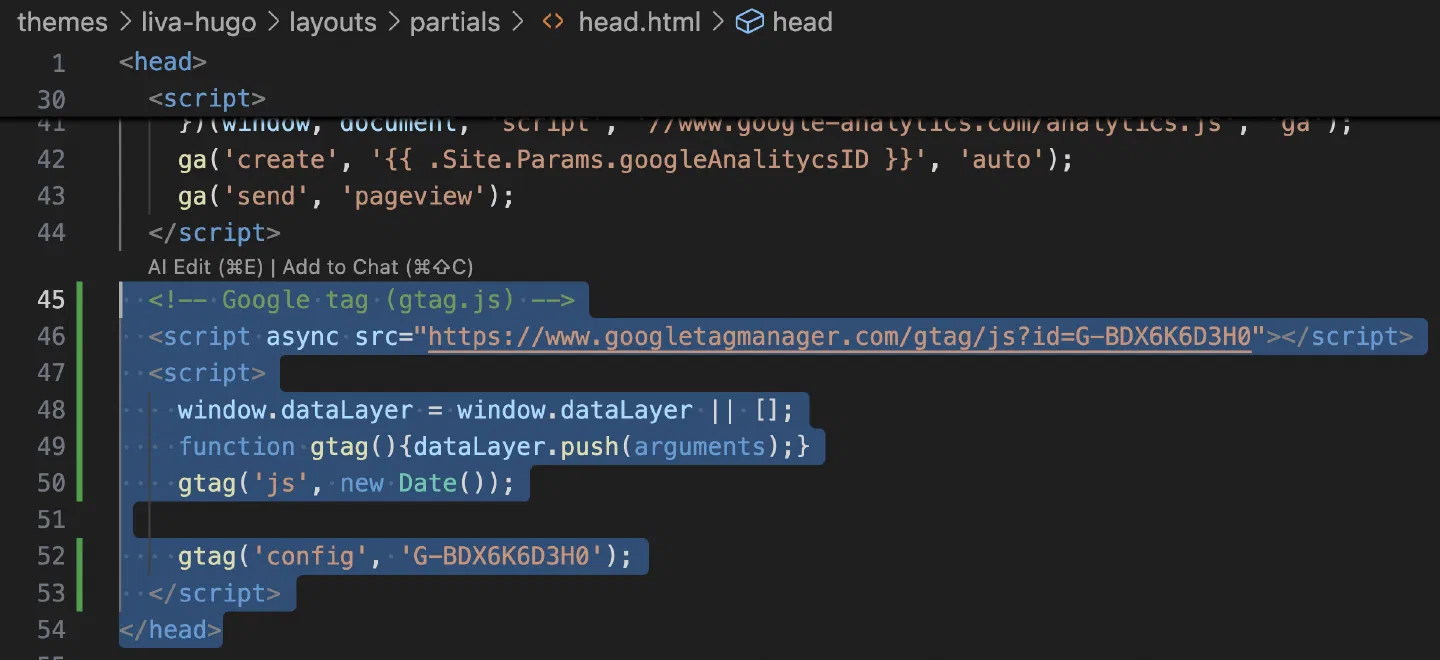Click the 'G-BDX6K6D3H0' string on line 52
This screenshot has height=660, width=1440.
coord(501,556)
